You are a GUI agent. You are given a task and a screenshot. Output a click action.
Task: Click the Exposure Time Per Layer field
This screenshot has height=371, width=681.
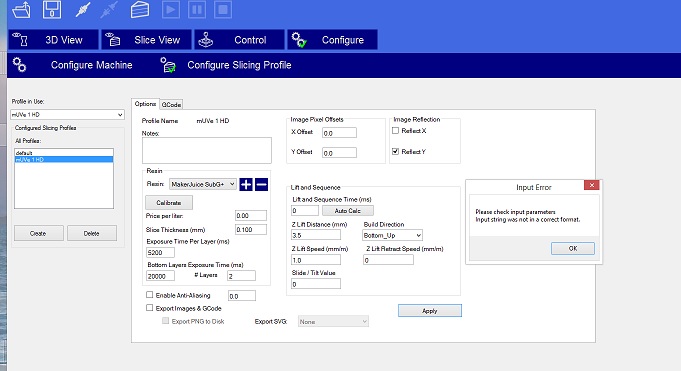[x=160, y=252]
